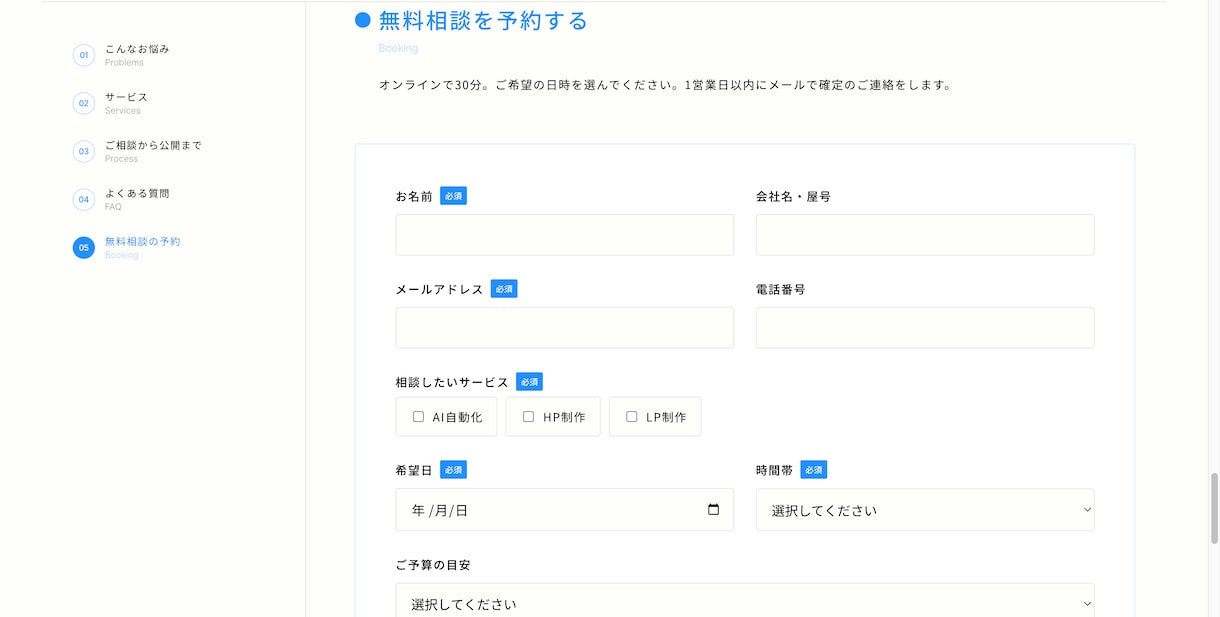Viewport: 1220px width, 617px height.
Task: Focus the 電話番号 input field
Action: point(925,328)
